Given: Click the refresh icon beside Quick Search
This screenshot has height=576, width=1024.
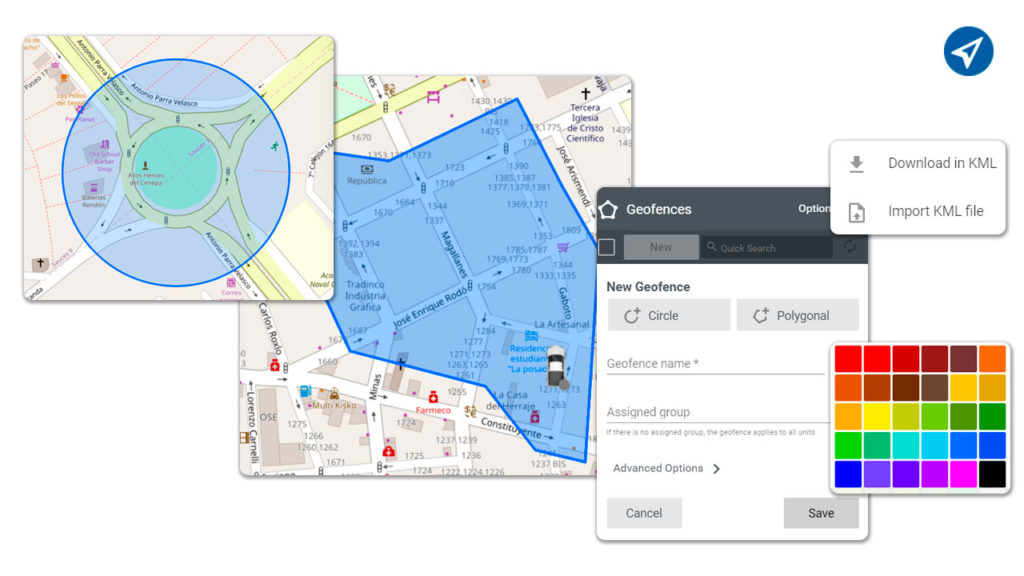Looking at the screenshot, I should click(849, 247).
